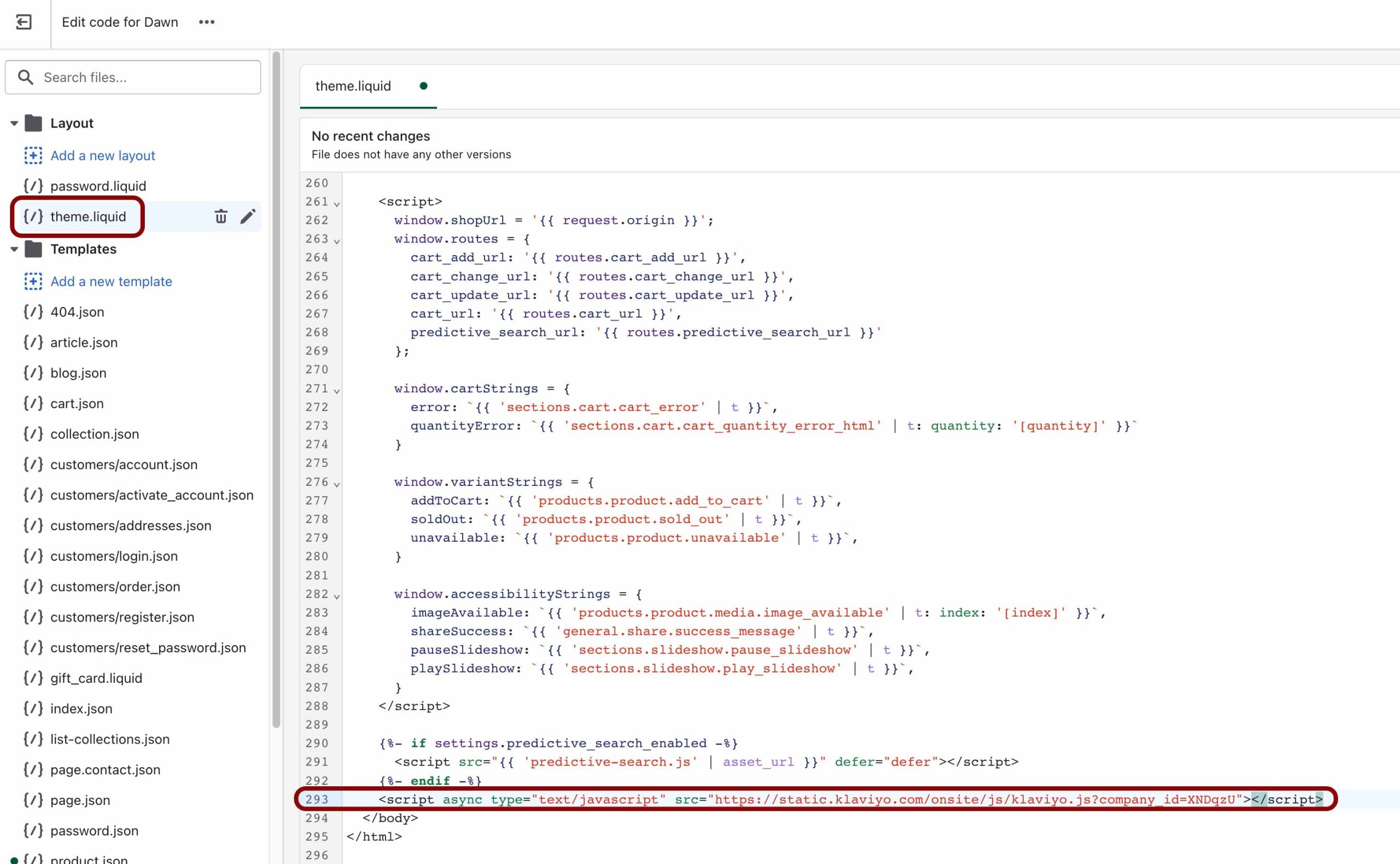Image resolution: width=1400 pixels, height=864 pixels.
Task: Delete theme.liquid using the trash icon
Action: pyautogui.click(x=221, y=217)
